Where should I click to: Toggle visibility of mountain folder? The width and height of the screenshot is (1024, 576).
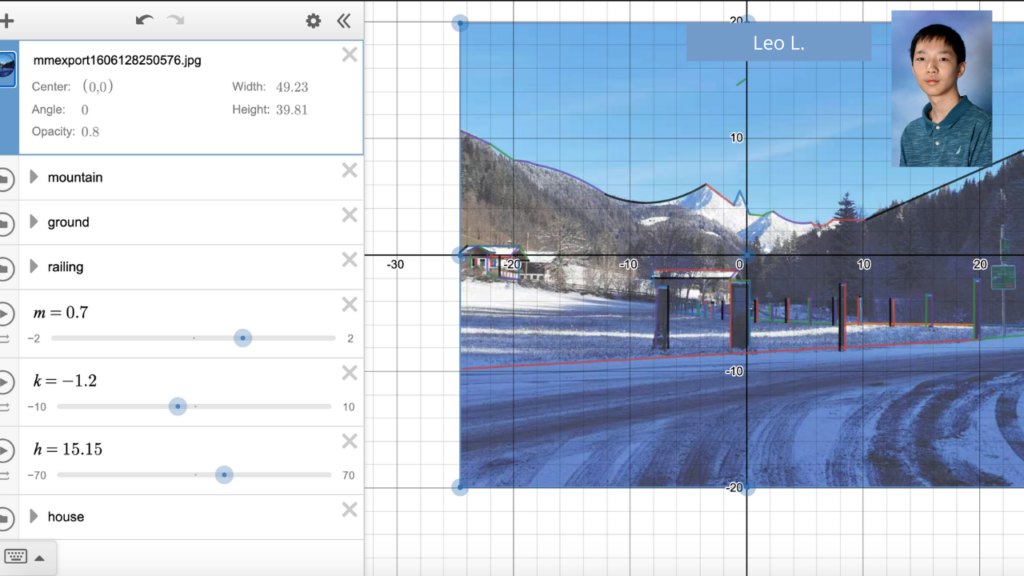tap(5, 178)
